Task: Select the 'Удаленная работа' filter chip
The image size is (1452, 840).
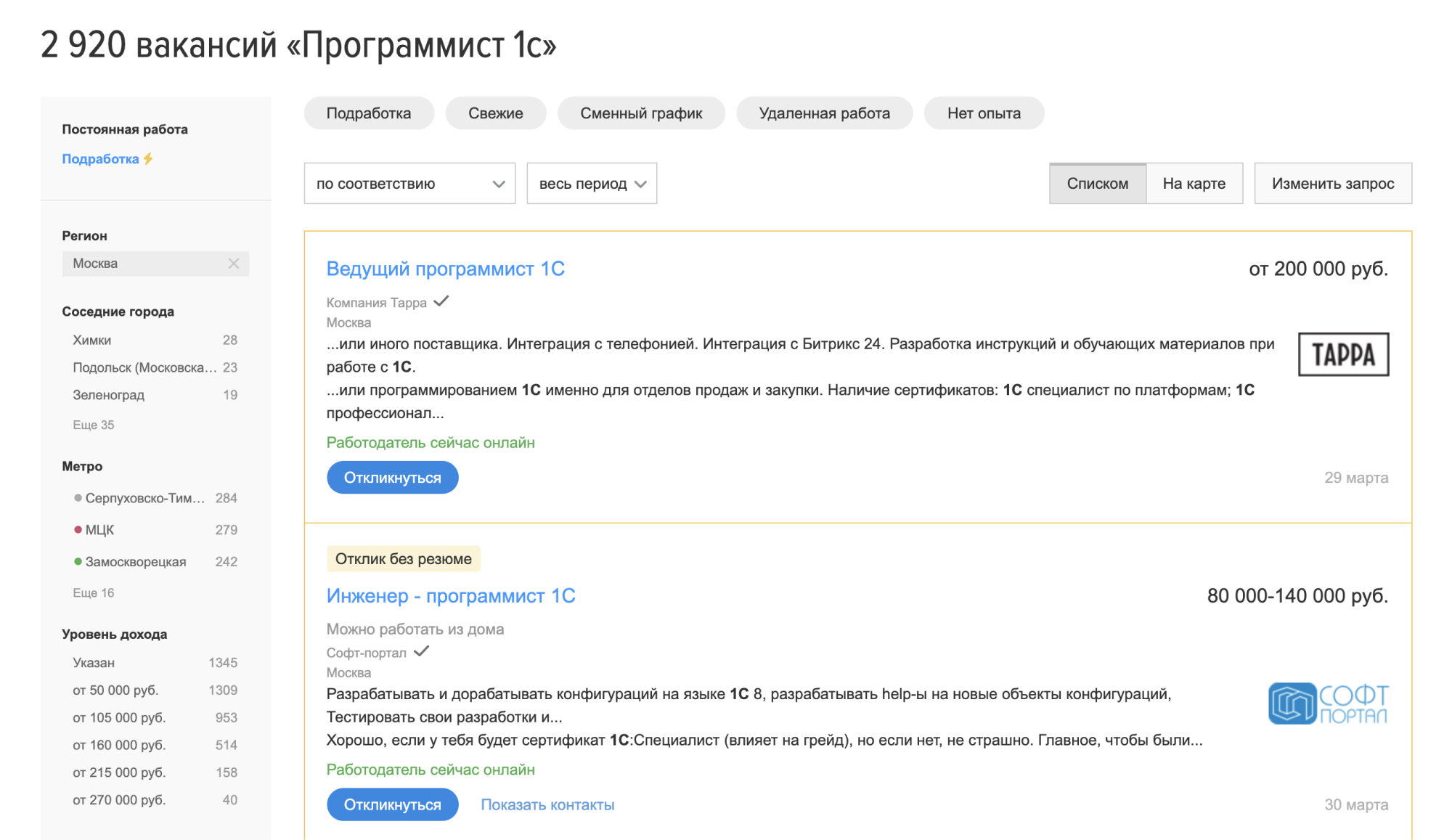Action: coord(825,113)
